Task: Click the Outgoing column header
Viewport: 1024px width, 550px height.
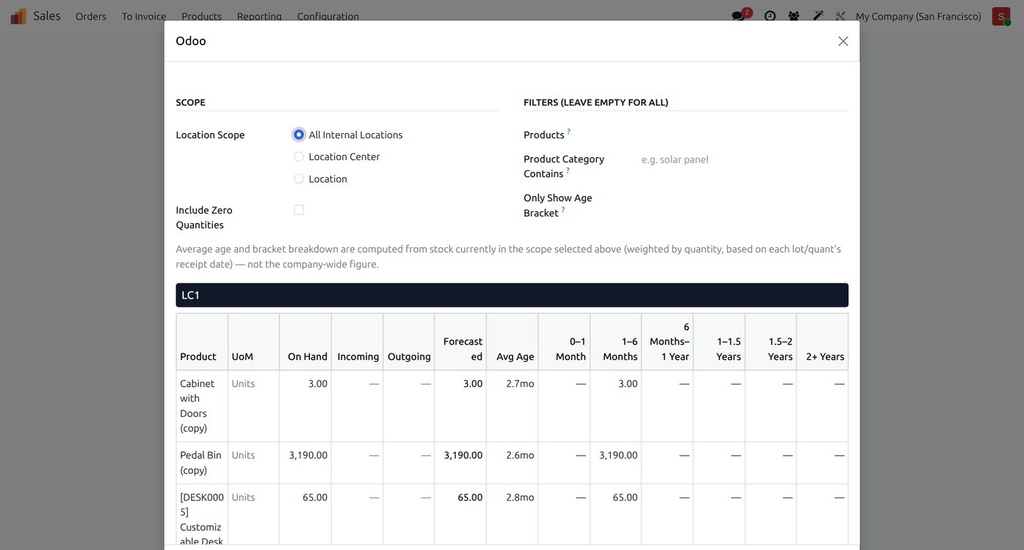Action: (x=409, y=342)
